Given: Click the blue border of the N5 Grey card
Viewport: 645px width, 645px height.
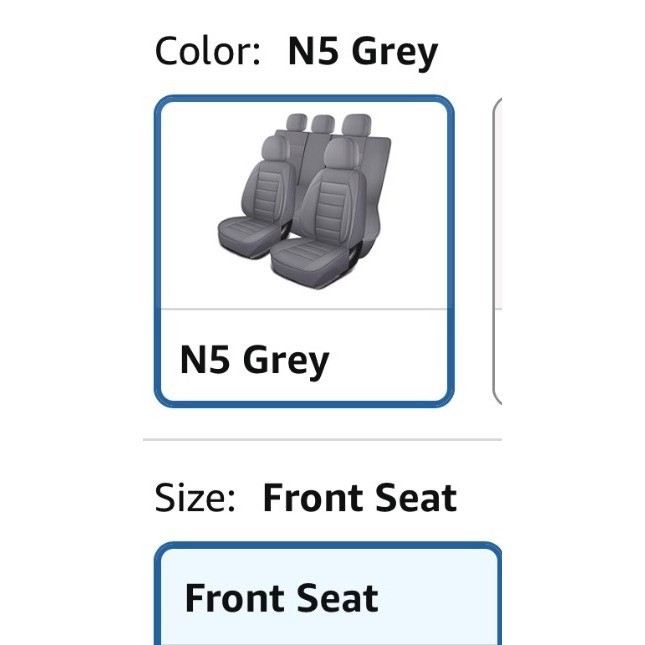Looking at the screenshot, I should pyautogui.click(x=156, y=250).
